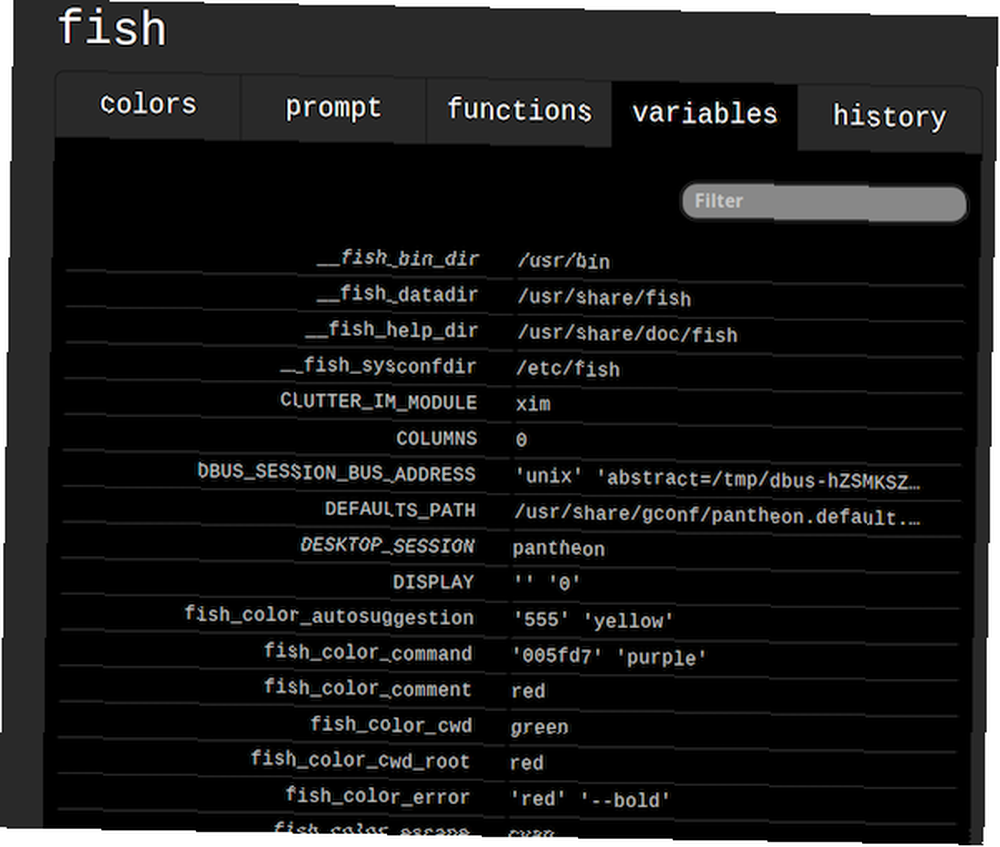Click the 'red' '--bold' value
This screenshot has height=847, width=1000.
(x=589, y=799)
